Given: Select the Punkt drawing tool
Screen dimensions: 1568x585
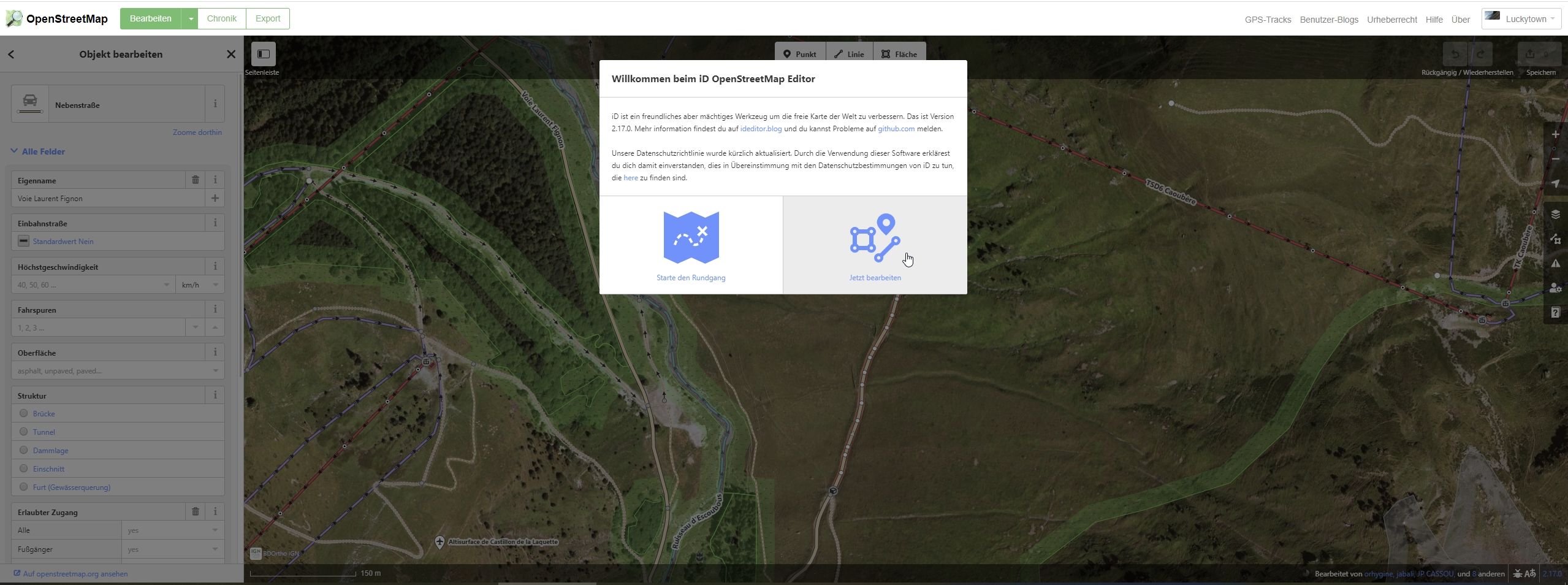Looking at the screenshot, I should pyautogui.click(x=800, y=54).
